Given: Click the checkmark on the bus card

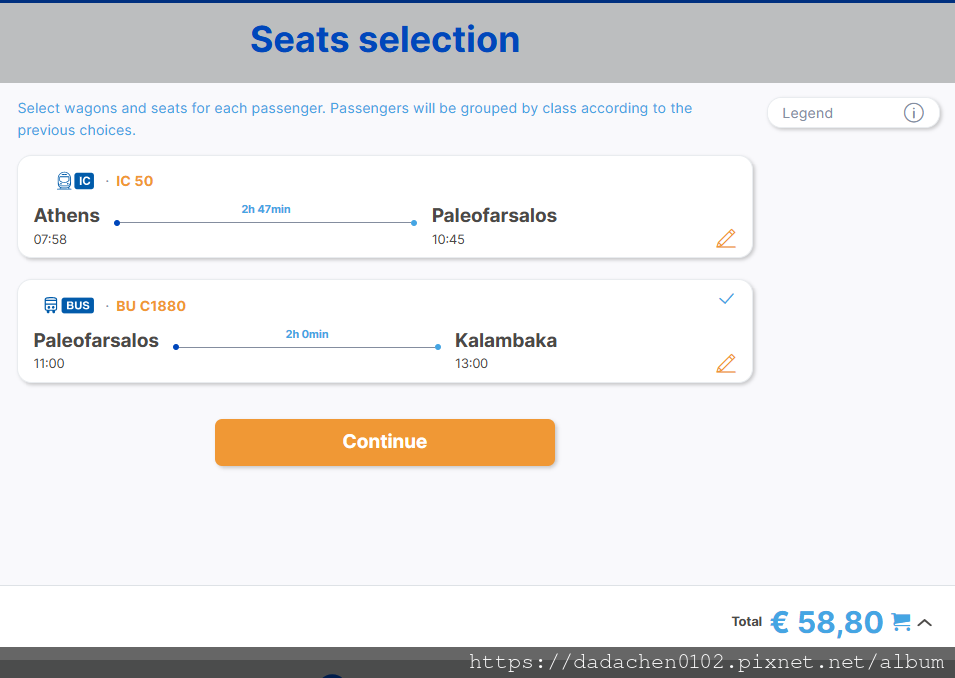Looking at the screenshot, I should point(726,298).
